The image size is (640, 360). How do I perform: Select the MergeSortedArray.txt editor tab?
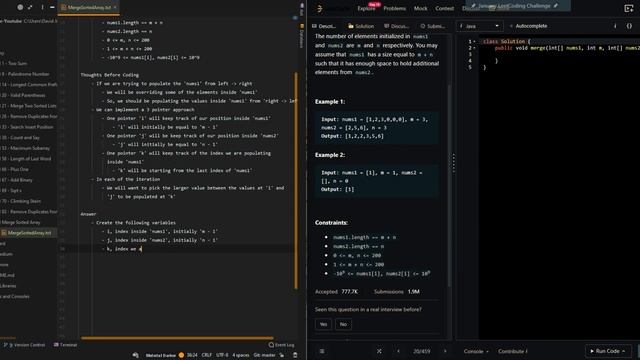88,7
